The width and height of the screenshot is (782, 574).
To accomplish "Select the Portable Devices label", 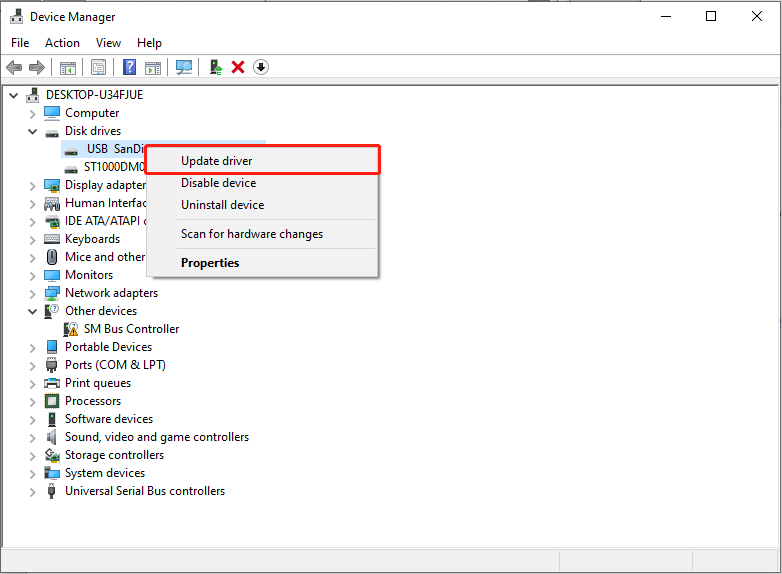I will (x=108, y=347).
